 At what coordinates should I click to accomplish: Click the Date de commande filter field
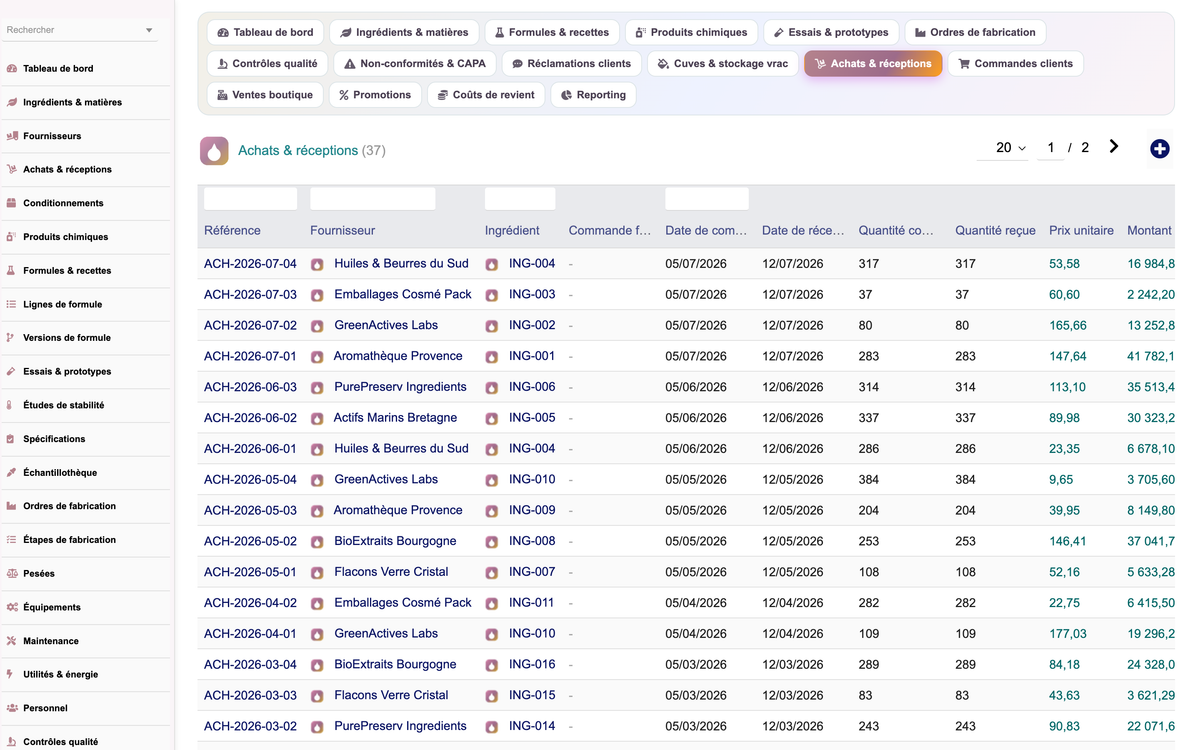(x=707, y=198)
